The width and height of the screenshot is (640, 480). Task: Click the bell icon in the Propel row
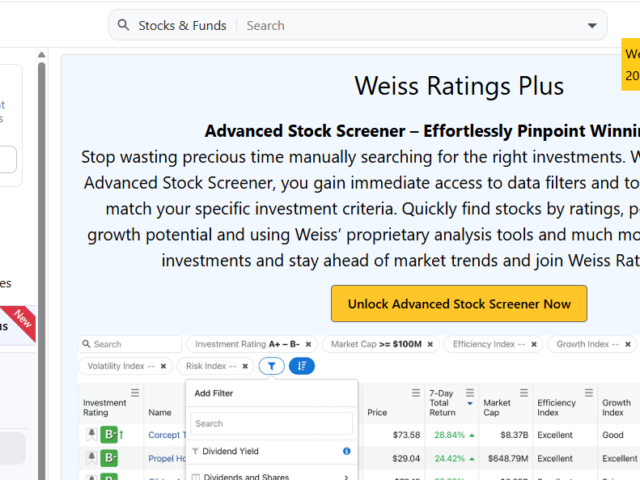[x=91, y=458]
